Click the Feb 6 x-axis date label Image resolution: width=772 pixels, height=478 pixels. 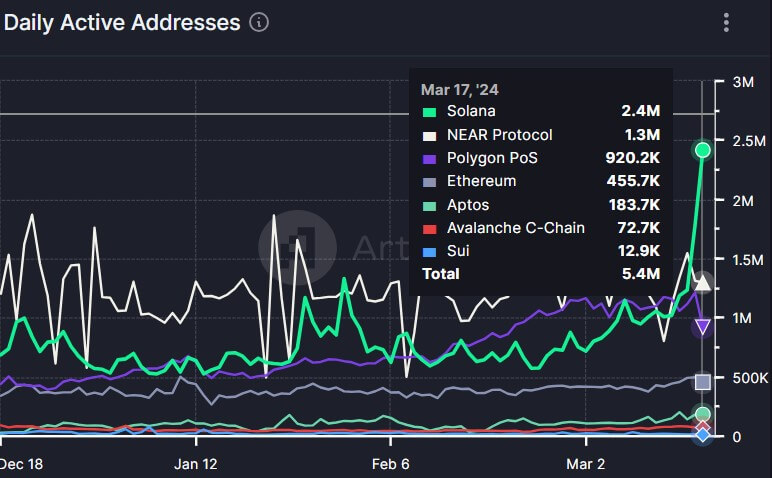click(392, 464)
